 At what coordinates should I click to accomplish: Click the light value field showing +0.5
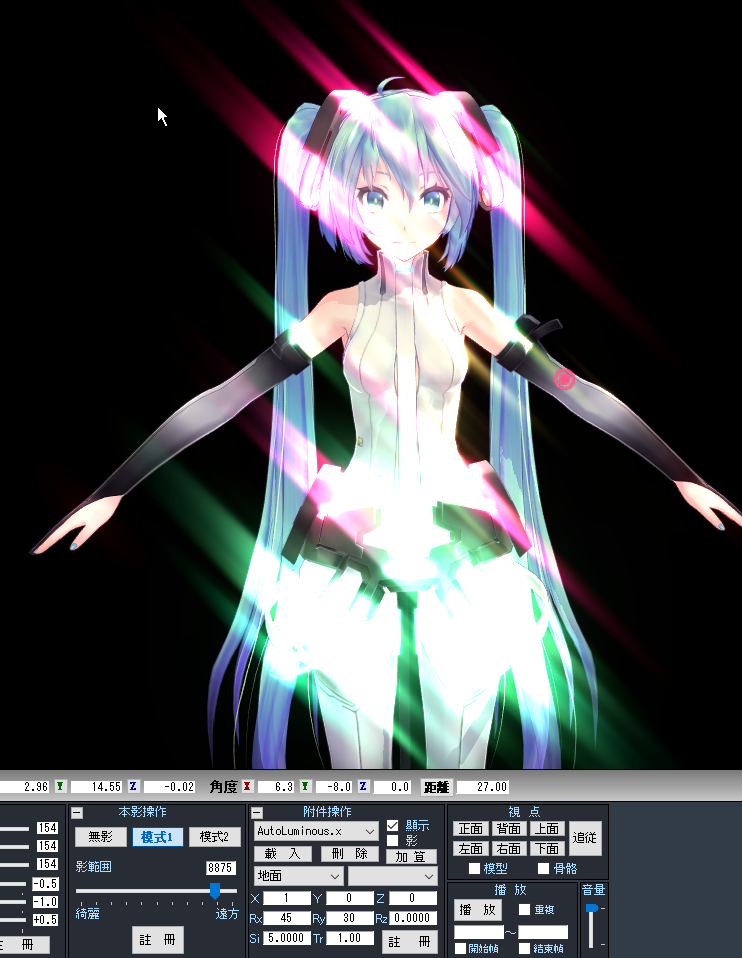click(x=45, y=920)
